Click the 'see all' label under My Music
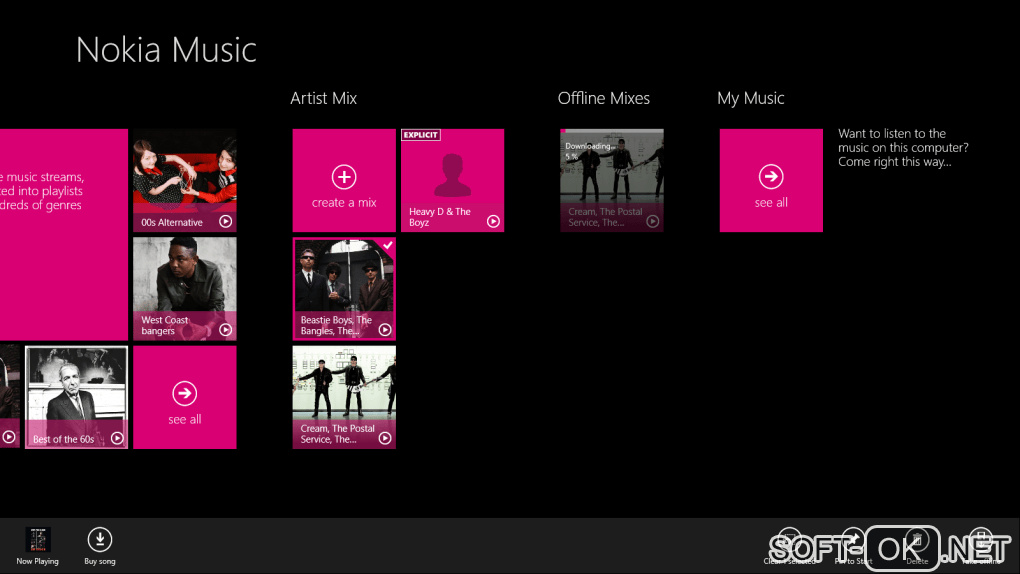The width and height of the screenshot is (1020, 574). pos(771,202)
